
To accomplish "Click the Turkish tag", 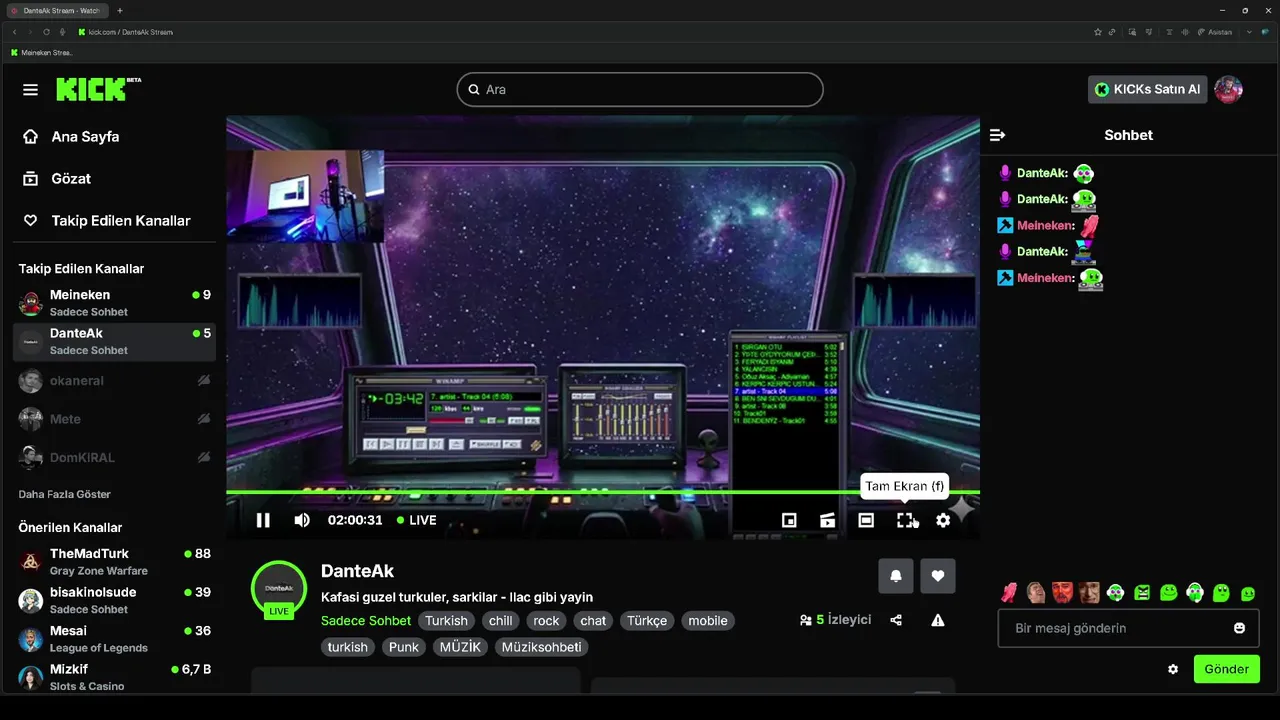I will (446, 621).
